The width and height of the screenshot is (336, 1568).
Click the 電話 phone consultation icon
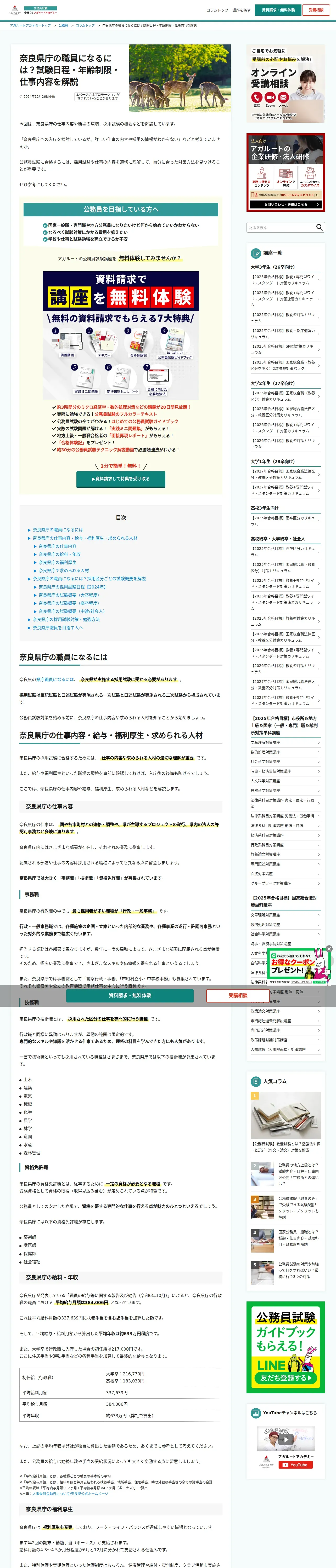[257, 98]
